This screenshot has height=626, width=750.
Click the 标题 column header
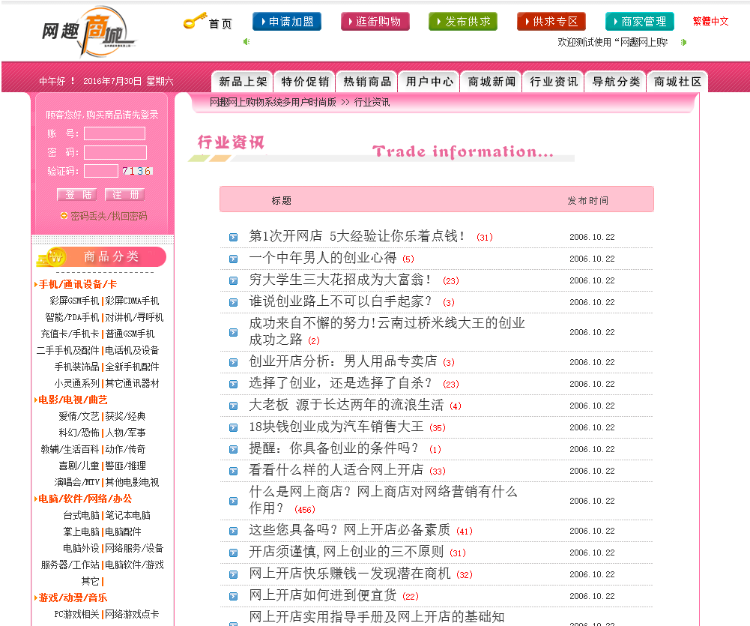pyautogui.click(x=281, y=201)
